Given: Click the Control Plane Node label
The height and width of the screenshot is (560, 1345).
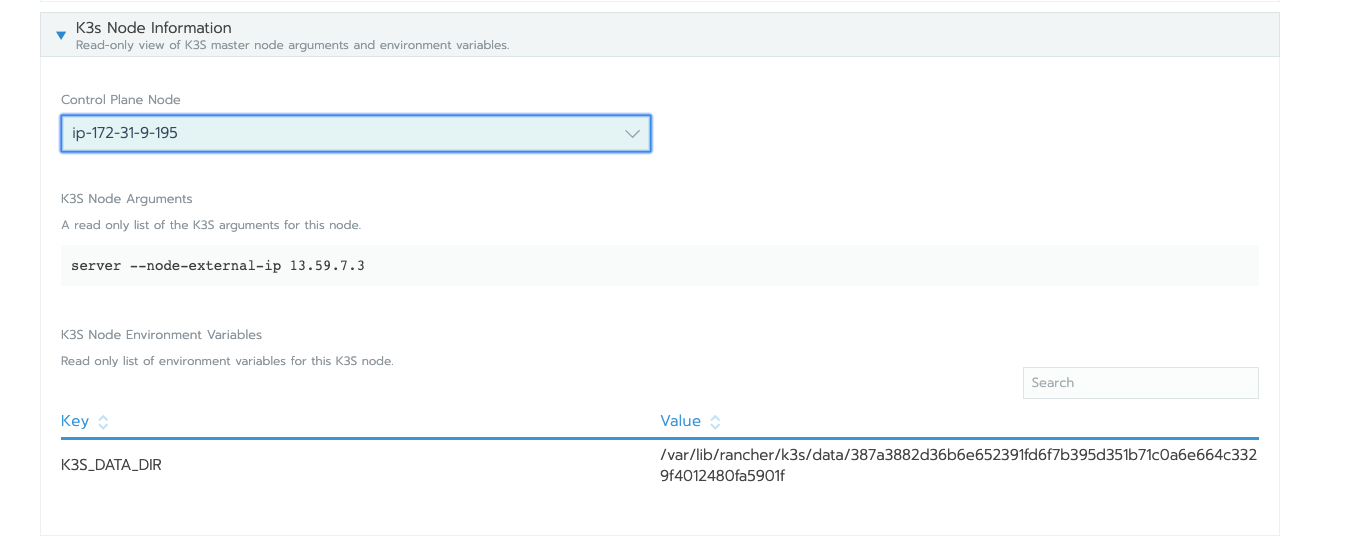Looking at the screenshot, I should point(121,99).
